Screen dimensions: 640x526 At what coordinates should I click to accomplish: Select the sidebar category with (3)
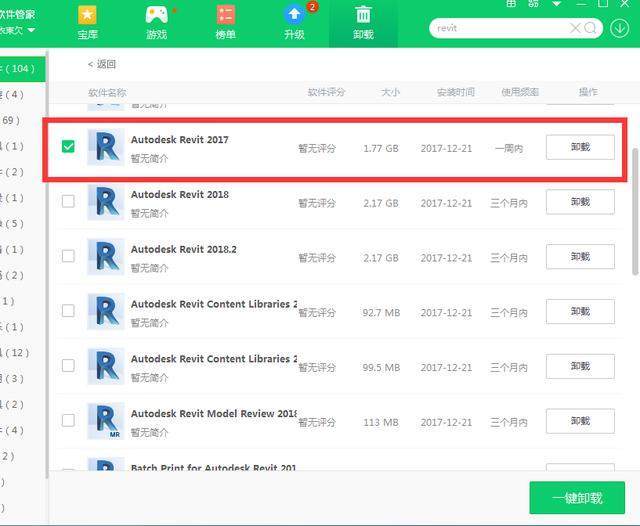[13, 378]
